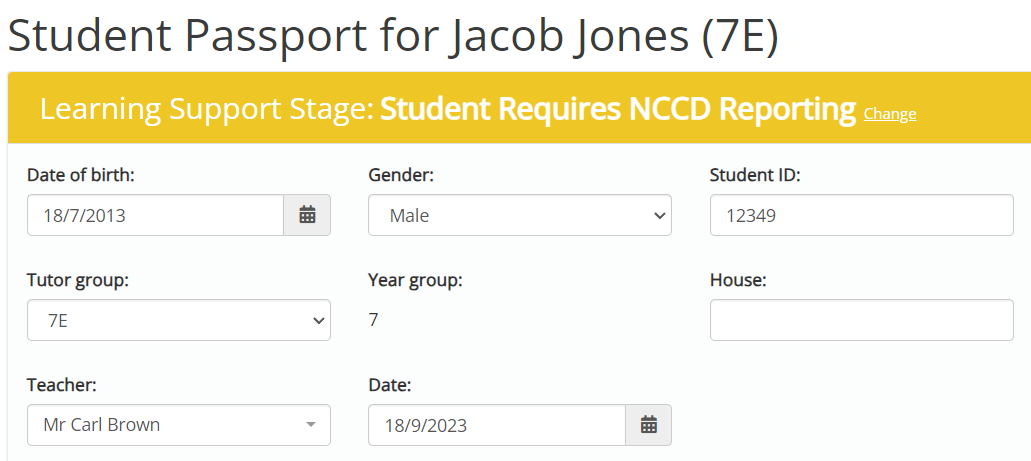The height and width of the screenshot is (461, 1031).
Task: Click the empty House input field
Action: pos(861,320)
